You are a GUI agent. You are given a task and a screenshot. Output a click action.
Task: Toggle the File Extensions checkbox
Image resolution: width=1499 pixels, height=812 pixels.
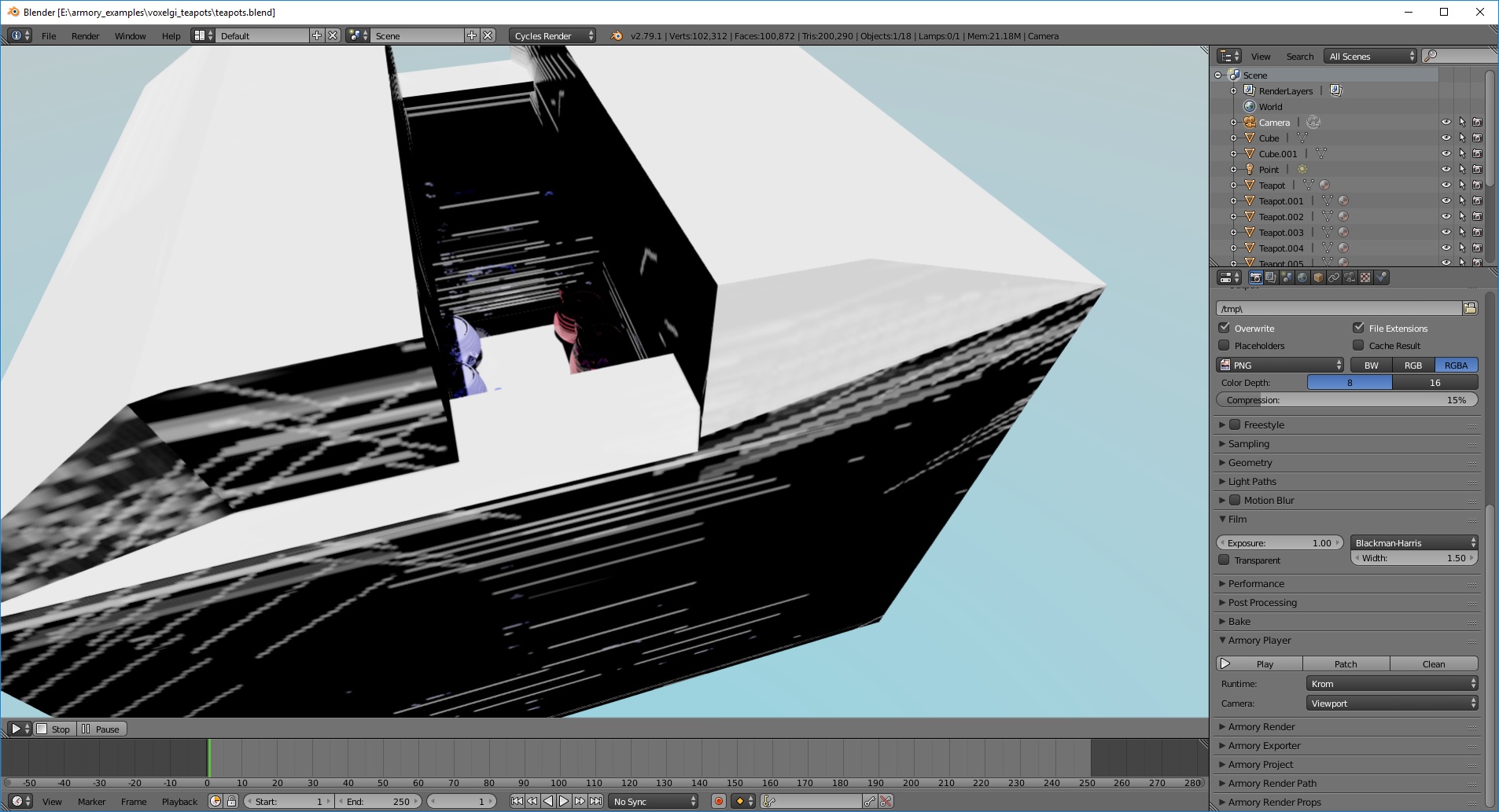[x=1358, y=328]
